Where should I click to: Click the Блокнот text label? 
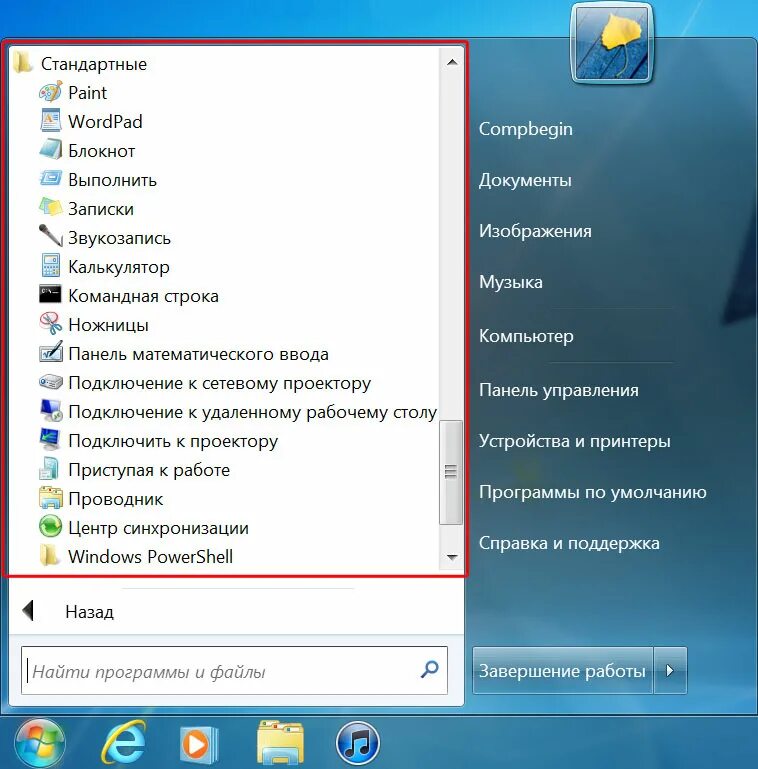pos(101,151)
